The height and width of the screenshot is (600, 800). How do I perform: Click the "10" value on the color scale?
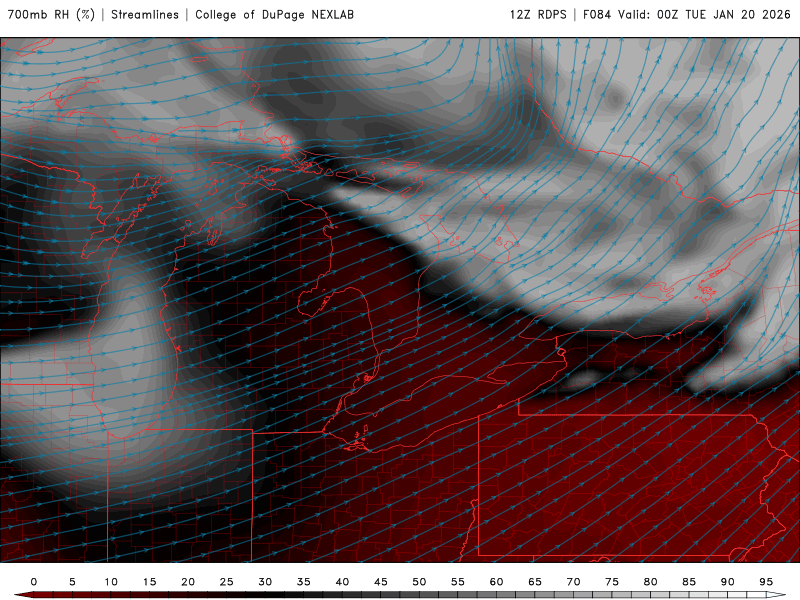[111, 582]
